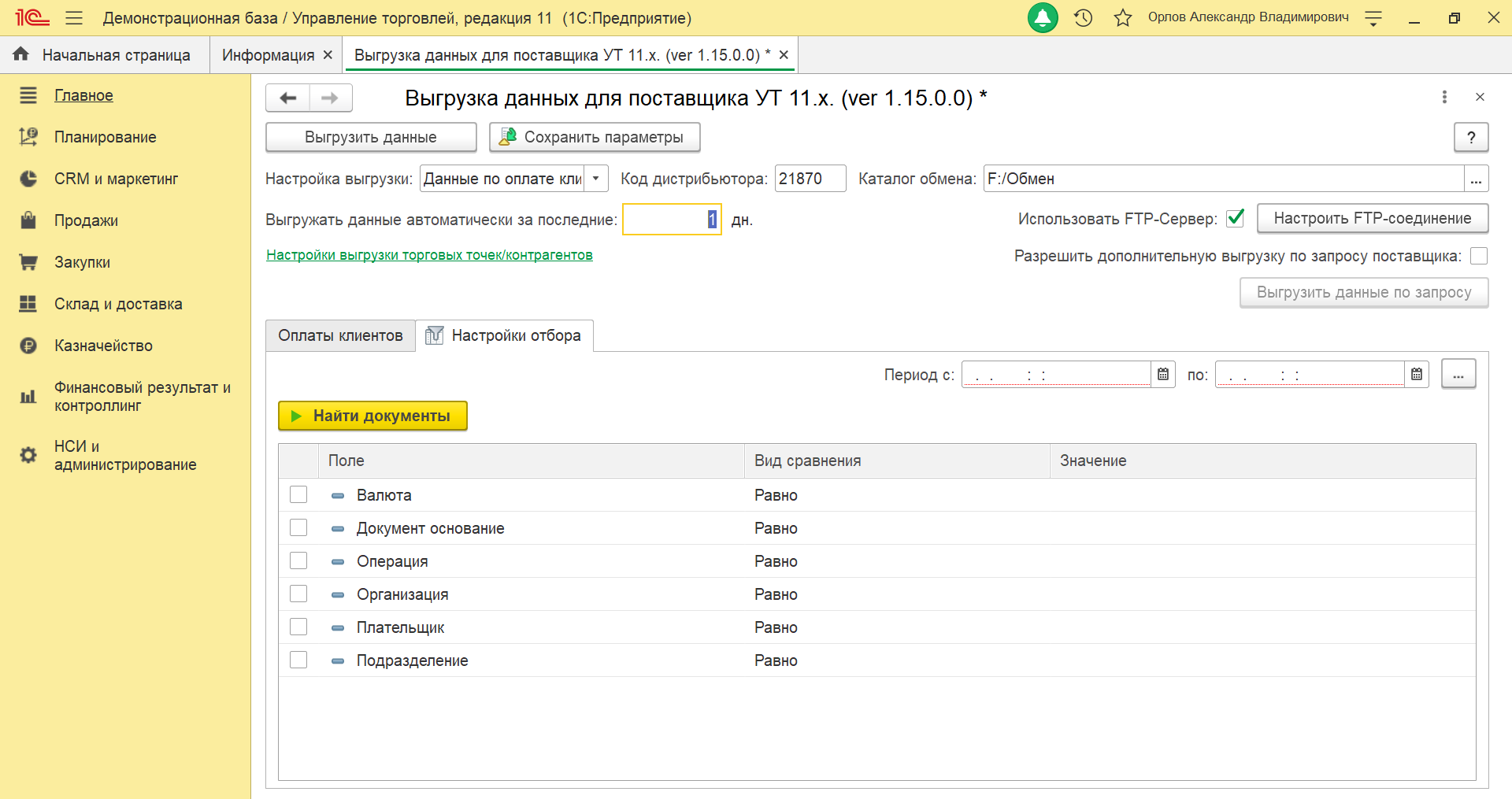
Task: Toggle Использовать FTP-Сервер checkbox
Action: 1236,218
